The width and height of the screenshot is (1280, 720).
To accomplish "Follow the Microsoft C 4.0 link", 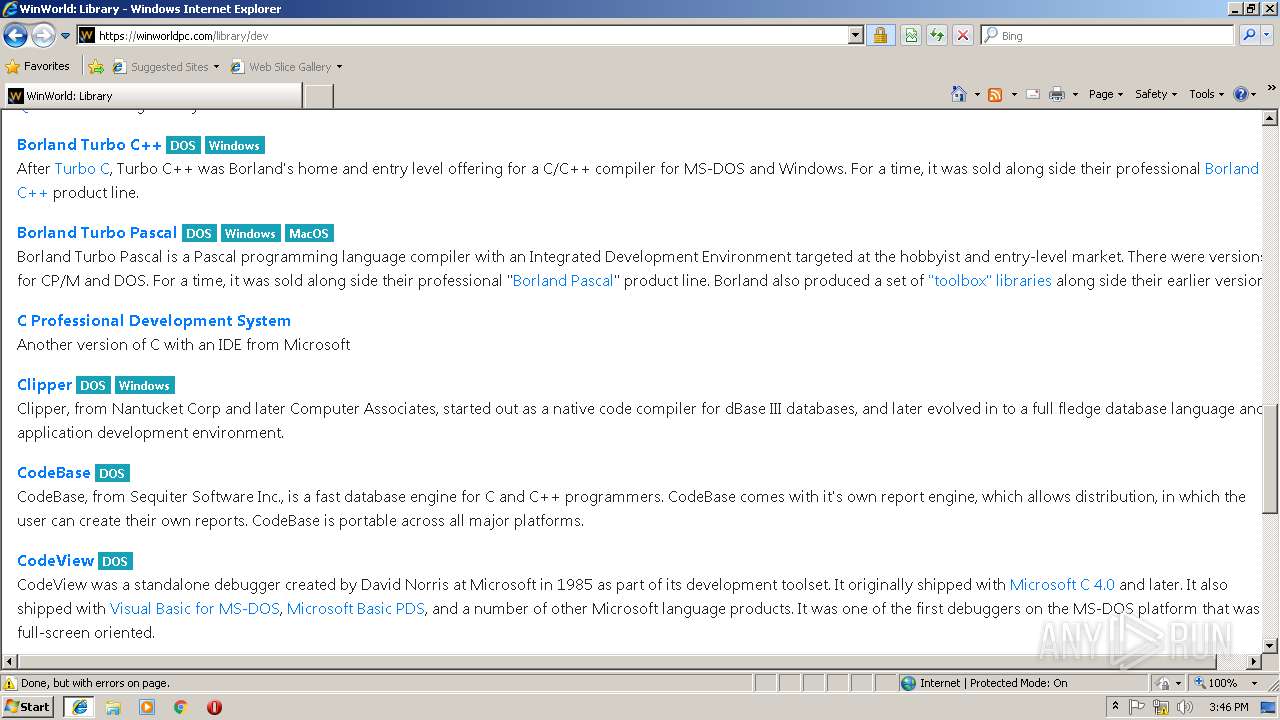I will 1062,584.
